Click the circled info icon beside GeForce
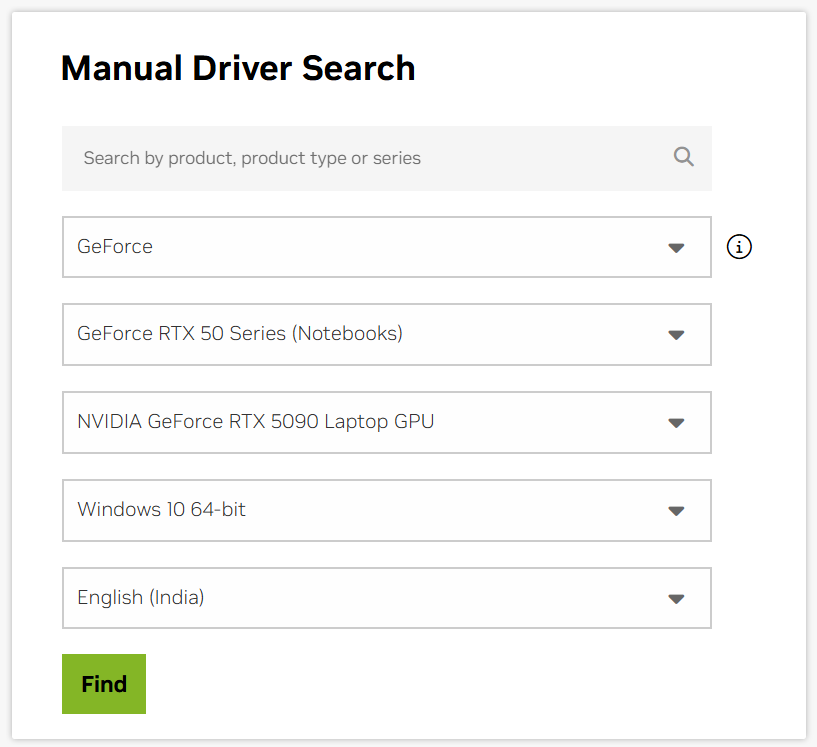This screenshot has width=817, height=747. [x=738, y=246]
